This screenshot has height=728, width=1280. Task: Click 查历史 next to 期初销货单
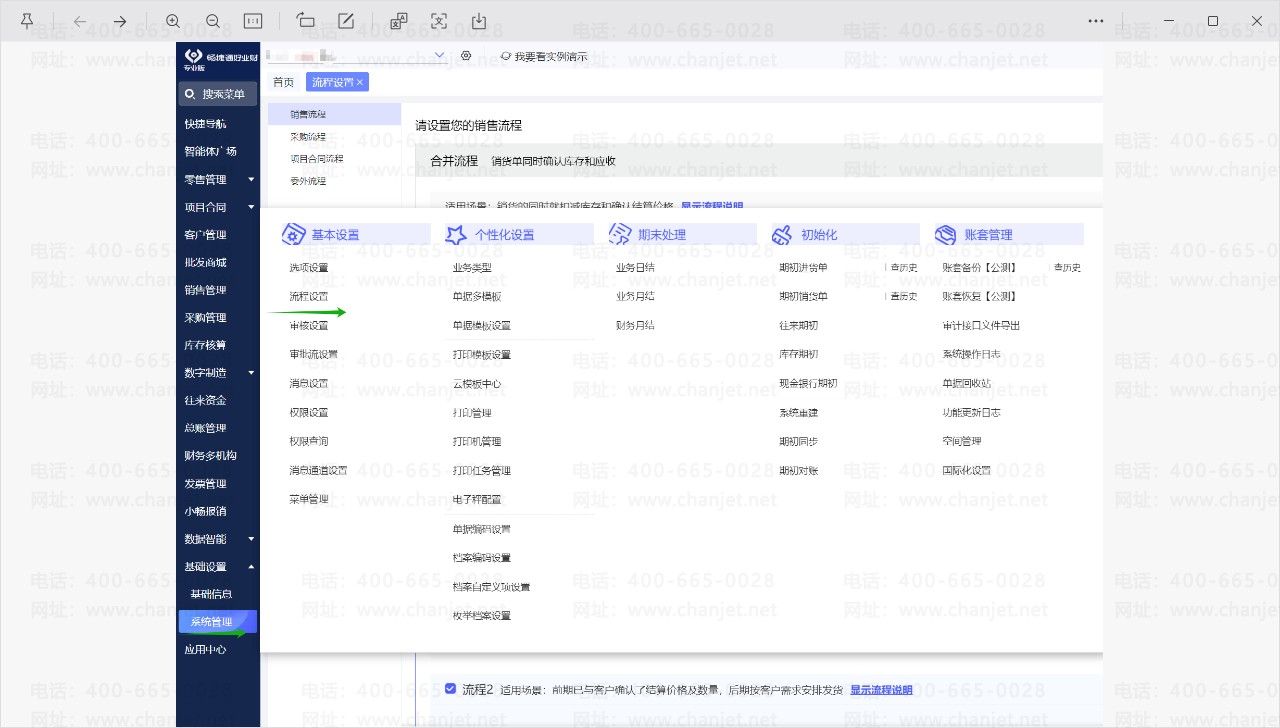(x=903, y=297)
